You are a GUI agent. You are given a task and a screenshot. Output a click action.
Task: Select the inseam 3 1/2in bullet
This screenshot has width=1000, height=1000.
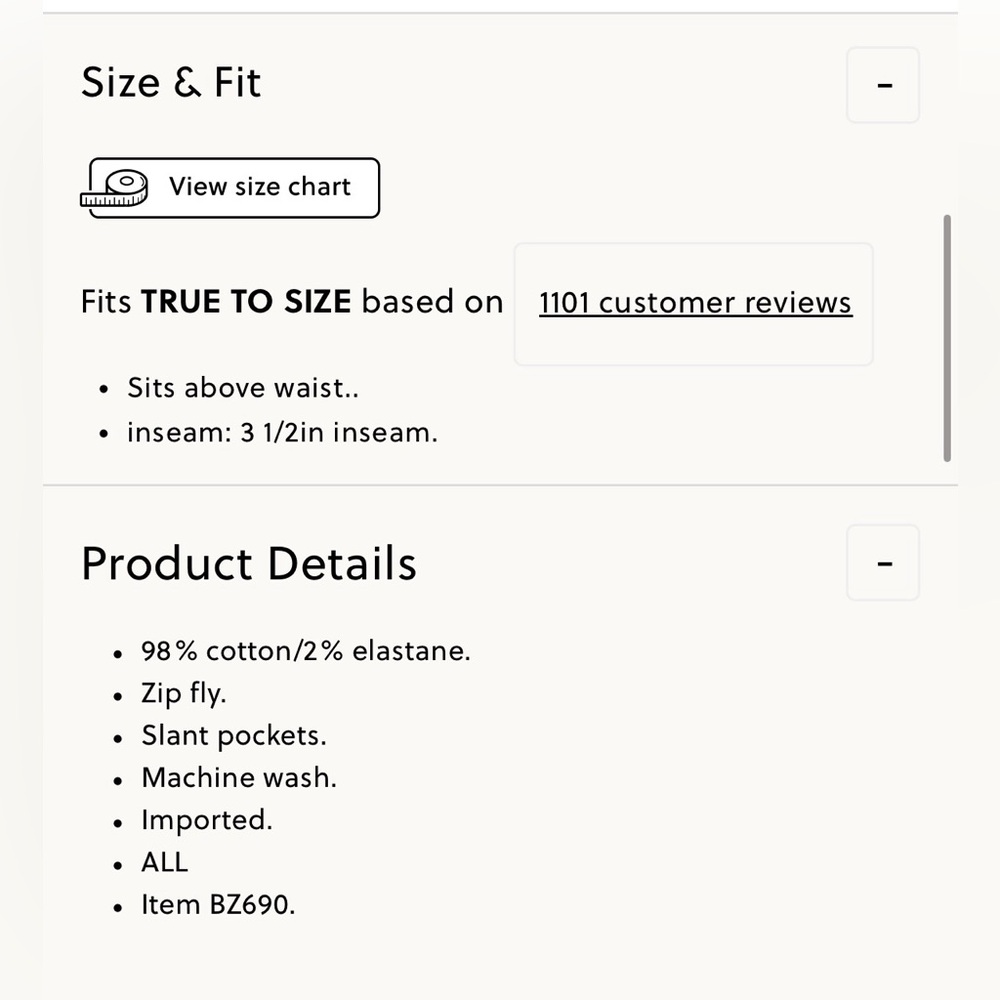click(x=282, y=432)
